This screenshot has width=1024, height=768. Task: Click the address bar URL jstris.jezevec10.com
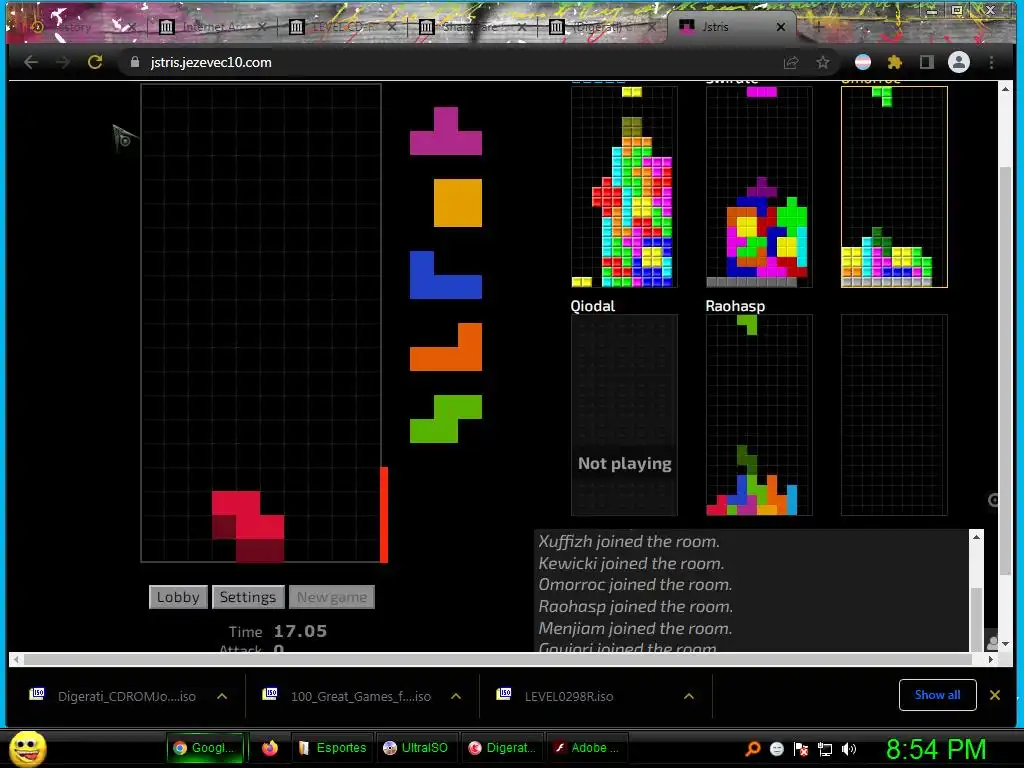(x=211, y=62)
